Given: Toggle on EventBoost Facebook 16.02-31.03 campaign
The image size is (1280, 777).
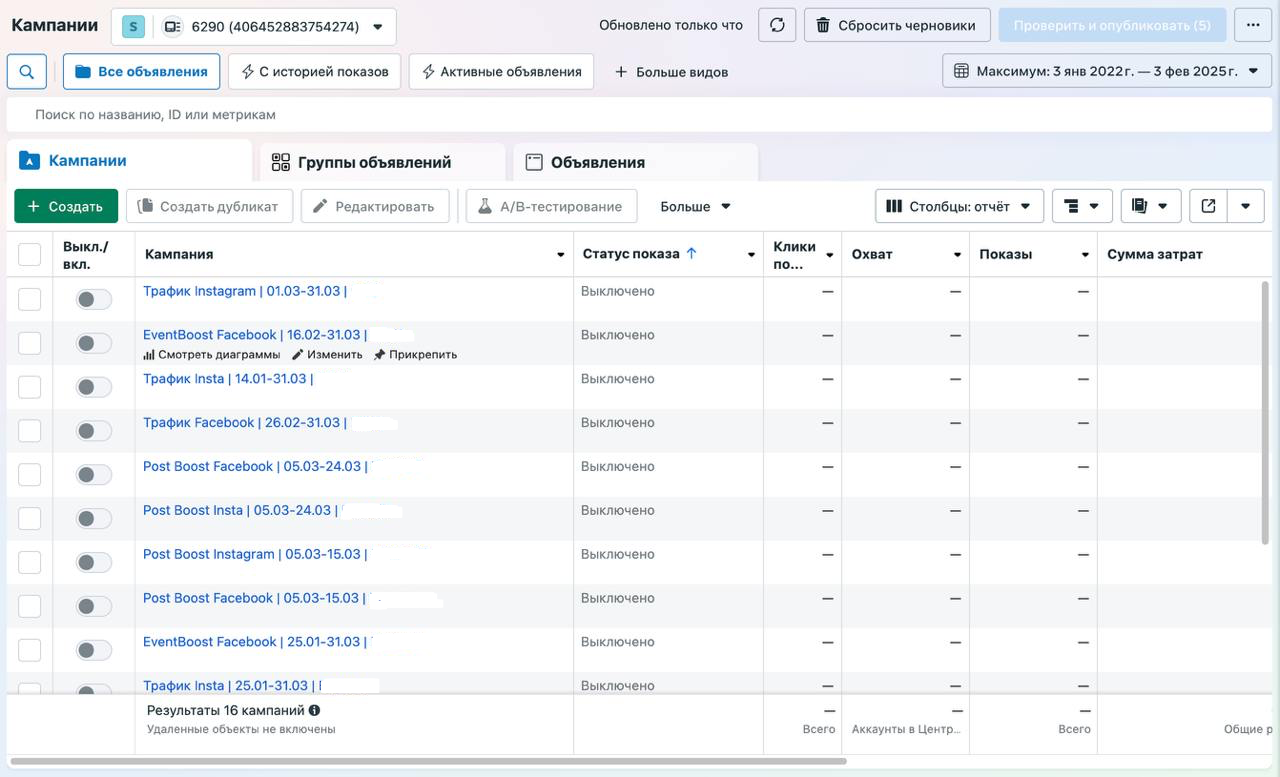Looking at the screenshot, I should pyautogui.click(x=94, y=343).
